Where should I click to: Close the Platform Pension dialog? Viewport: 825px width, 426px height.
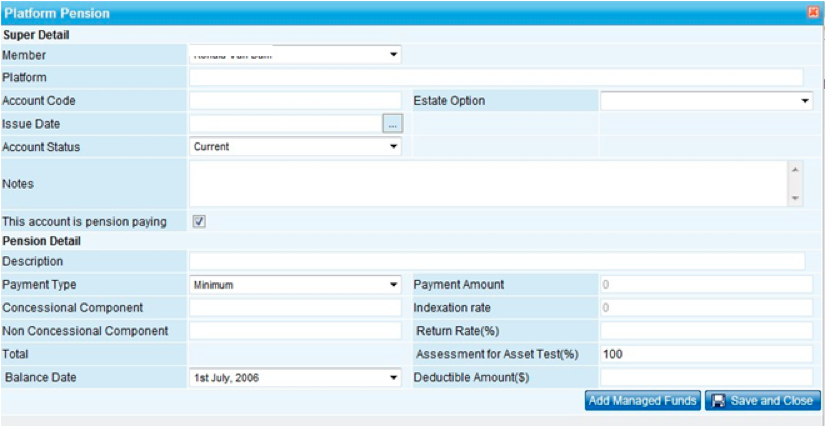(814, 13)
